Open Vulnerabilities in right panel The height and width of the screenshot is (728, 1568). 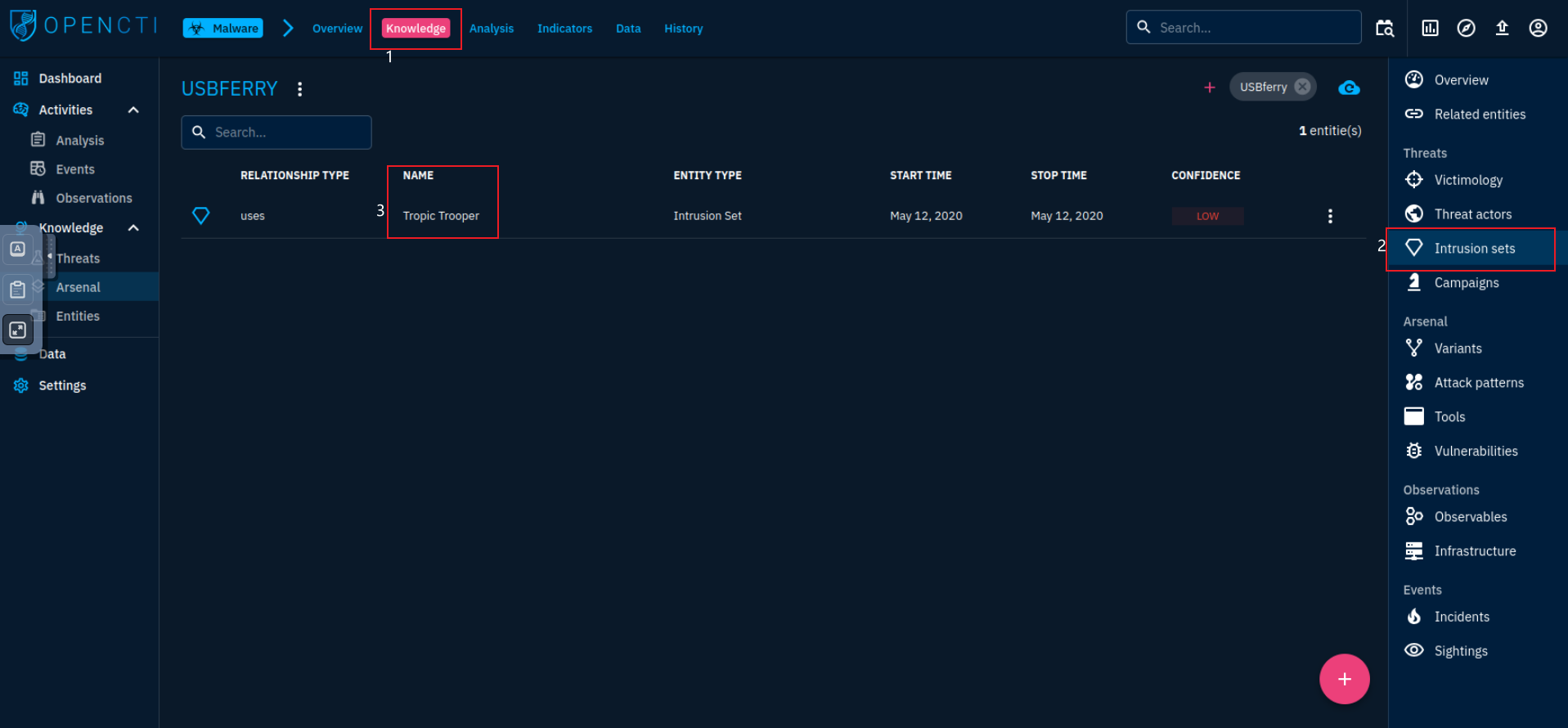pos(1478,452)
